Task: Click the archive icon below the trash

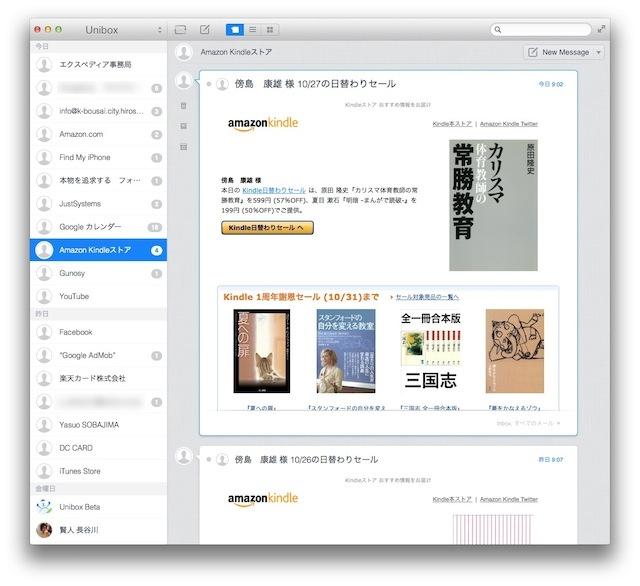Action: pyautogui.click(x=183, y=126)
